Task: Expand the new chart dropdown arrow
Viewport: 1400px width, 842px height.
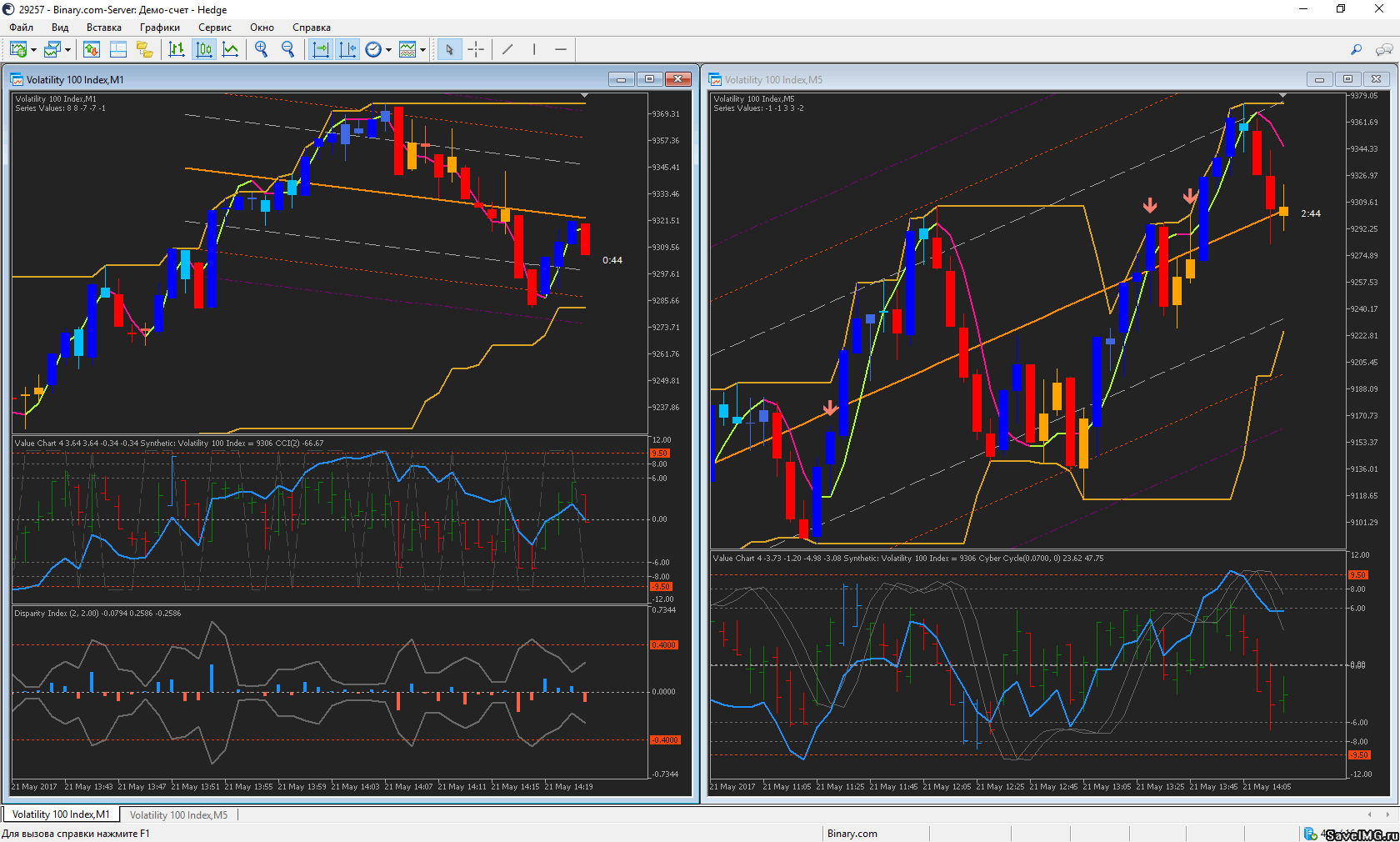Action: [33, 50]
